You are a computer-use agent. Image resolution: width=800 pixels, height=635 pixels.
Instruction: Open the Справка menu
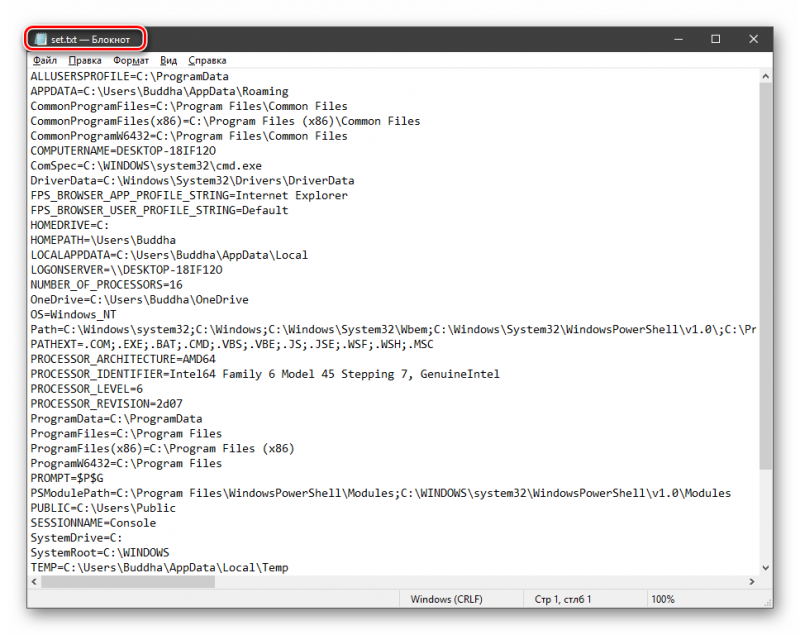coord(207,60)
